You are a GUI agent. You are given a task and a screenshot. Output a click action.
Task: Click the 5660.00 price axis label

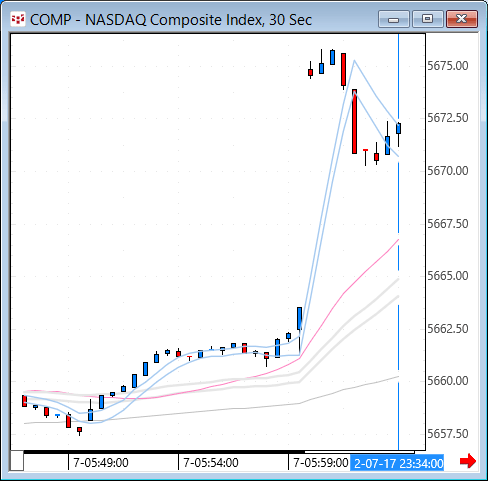pyautogui.click(x=448, y=381)
